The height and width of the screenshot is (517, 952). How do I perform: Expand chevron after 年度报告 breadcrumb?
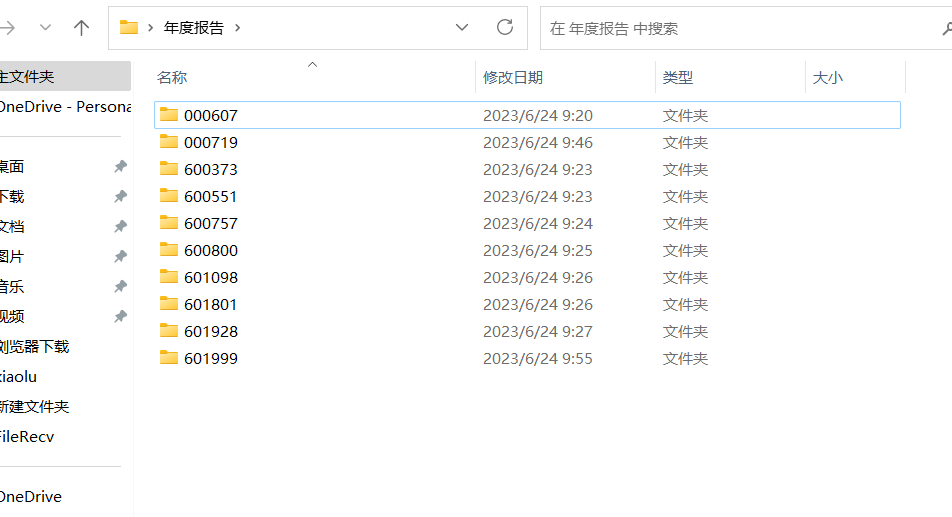point(237,28)
